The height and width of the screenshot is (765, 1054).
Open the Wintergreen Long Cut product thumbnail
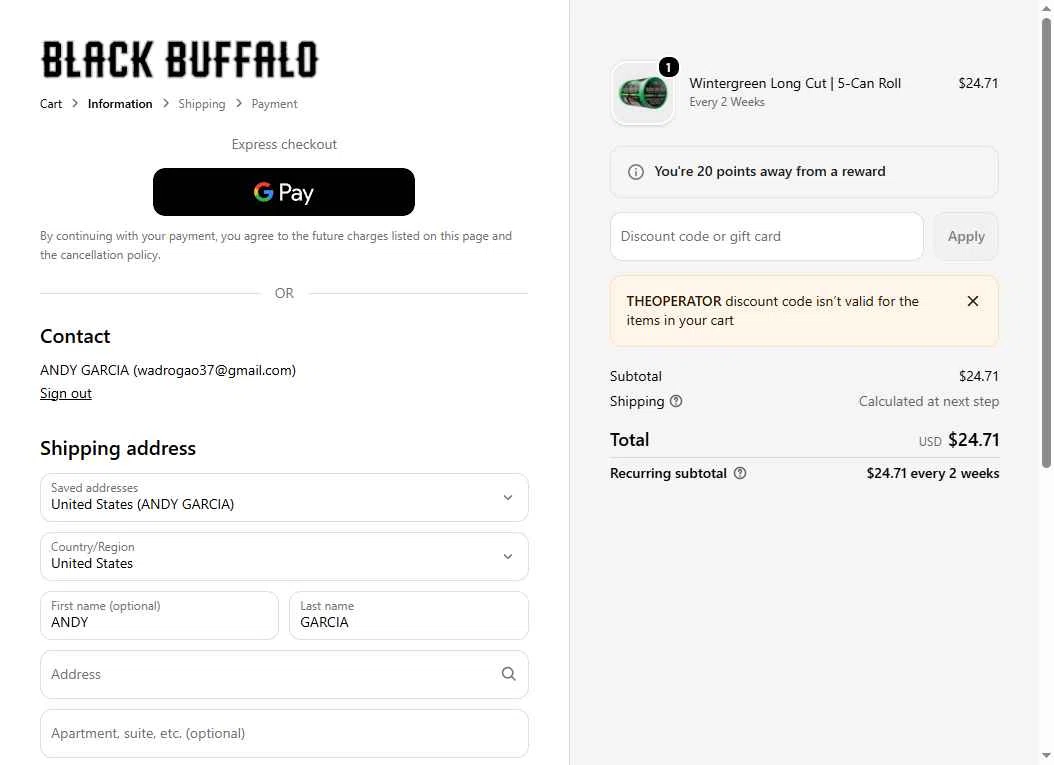(642, 93)
